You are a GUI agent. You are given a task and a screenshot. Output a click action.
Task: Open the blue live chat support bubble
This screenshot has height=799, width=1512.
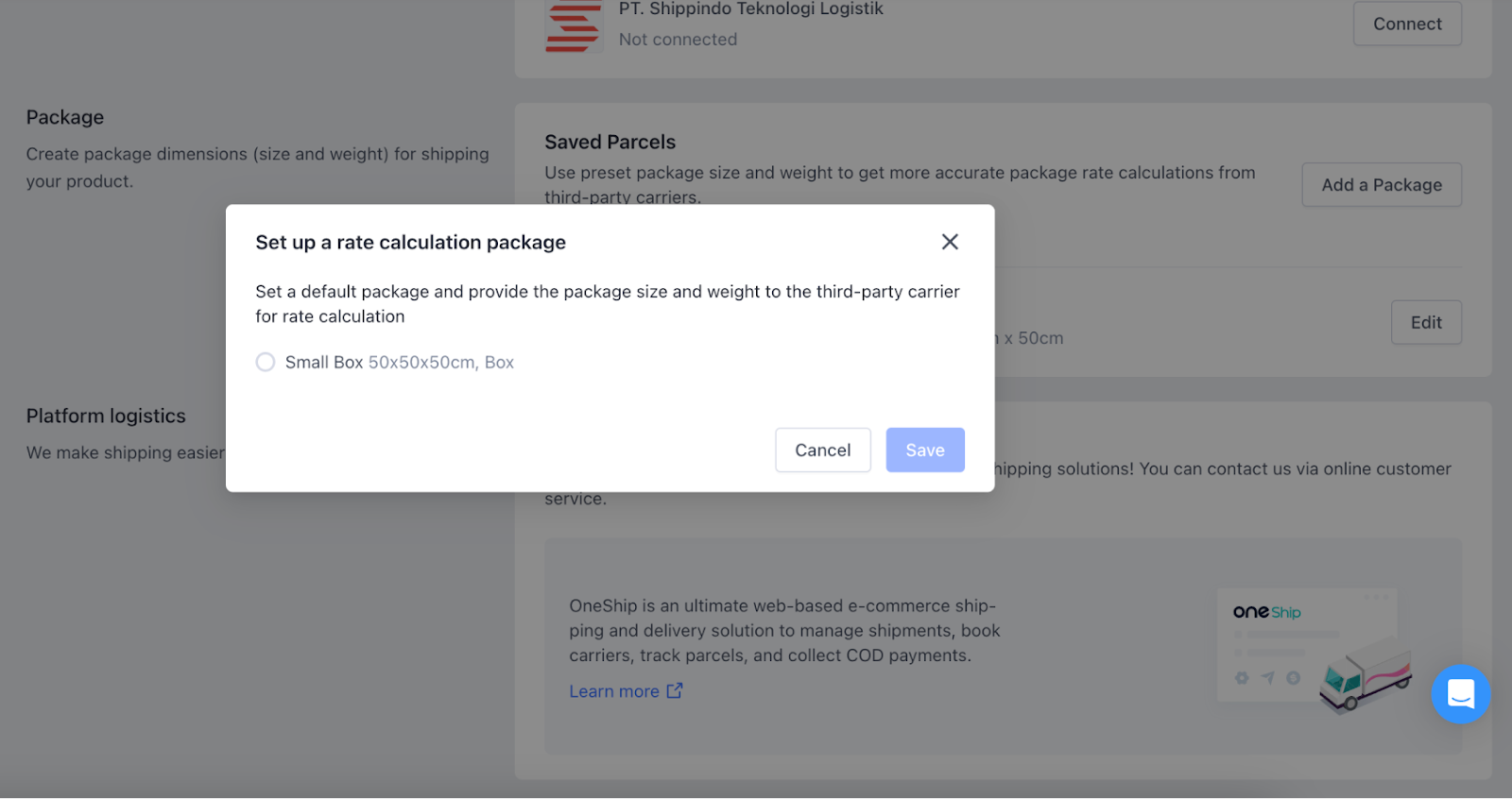point(1460,694)
